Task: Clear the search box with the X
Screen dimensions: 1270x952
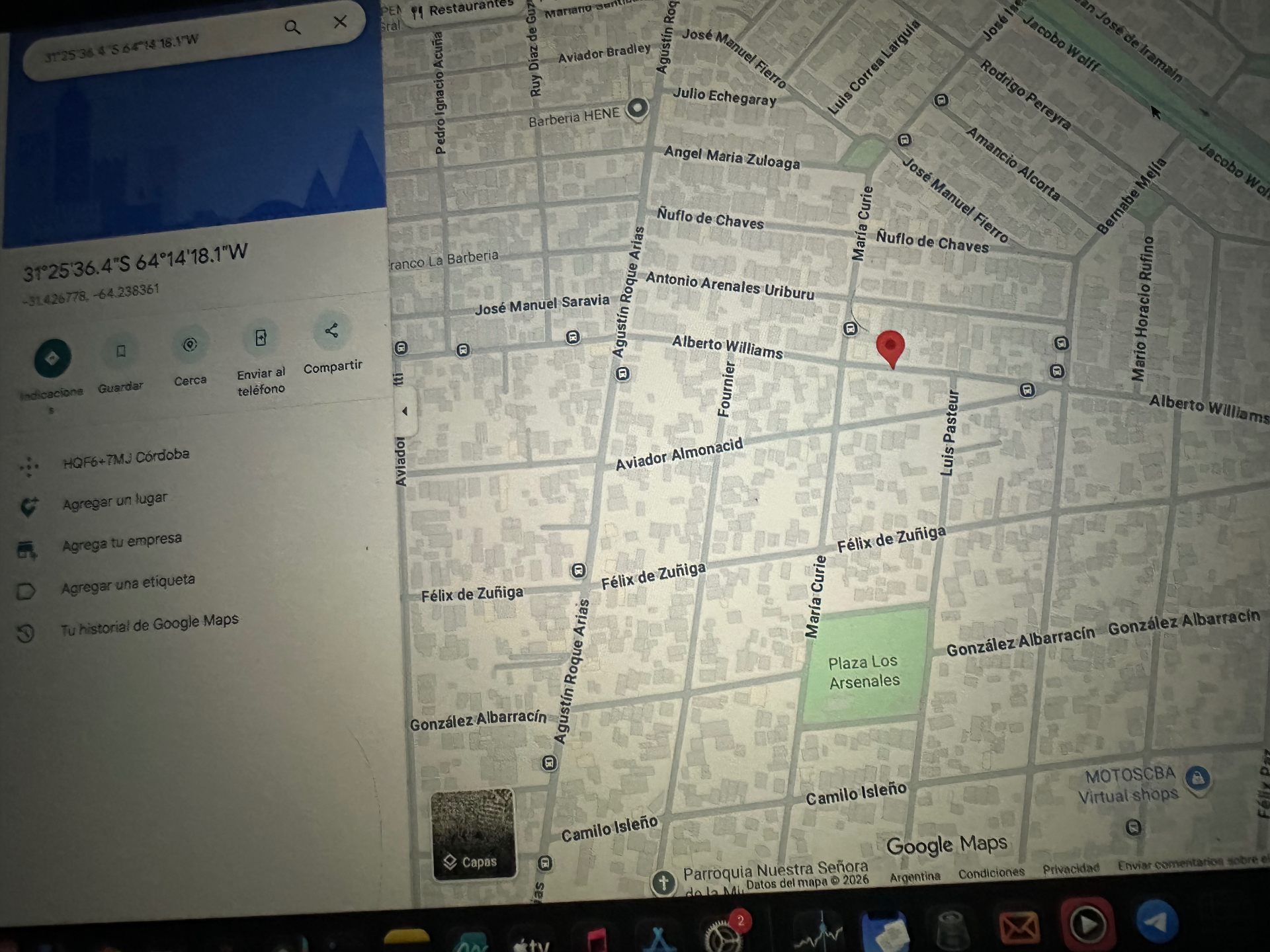Action: tap(340, 22)
